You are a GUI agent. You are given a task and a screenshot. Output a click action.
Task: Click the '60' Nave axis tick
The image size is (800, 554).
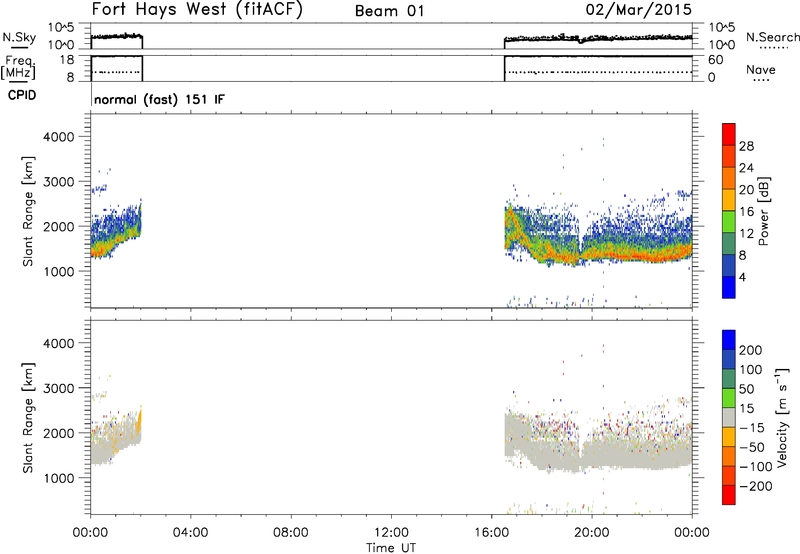coord(715,60)
